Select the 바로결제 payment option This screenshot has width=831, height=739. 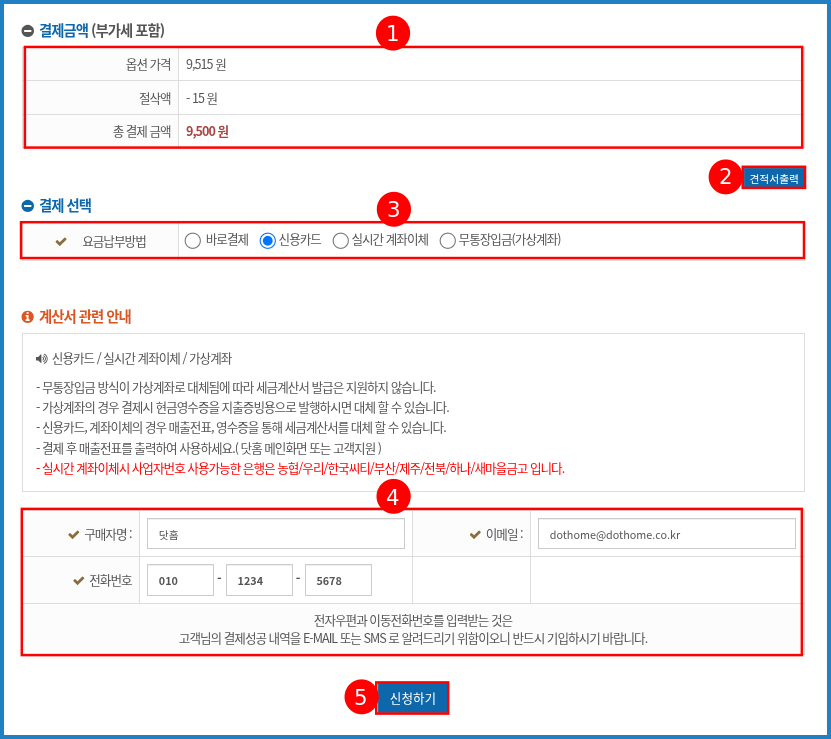click(x=193, y=240)
